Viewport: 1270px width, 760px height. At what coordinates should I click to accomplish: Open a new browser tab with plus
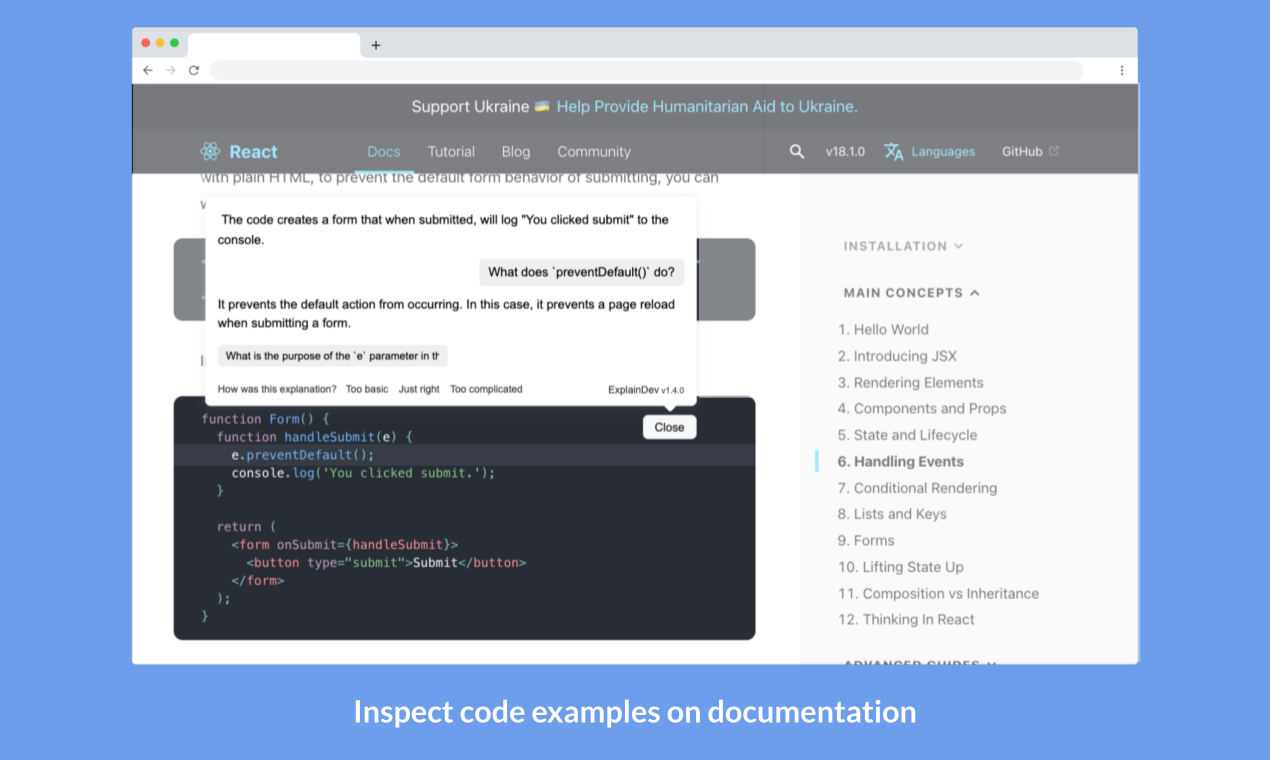coord(376,45)
